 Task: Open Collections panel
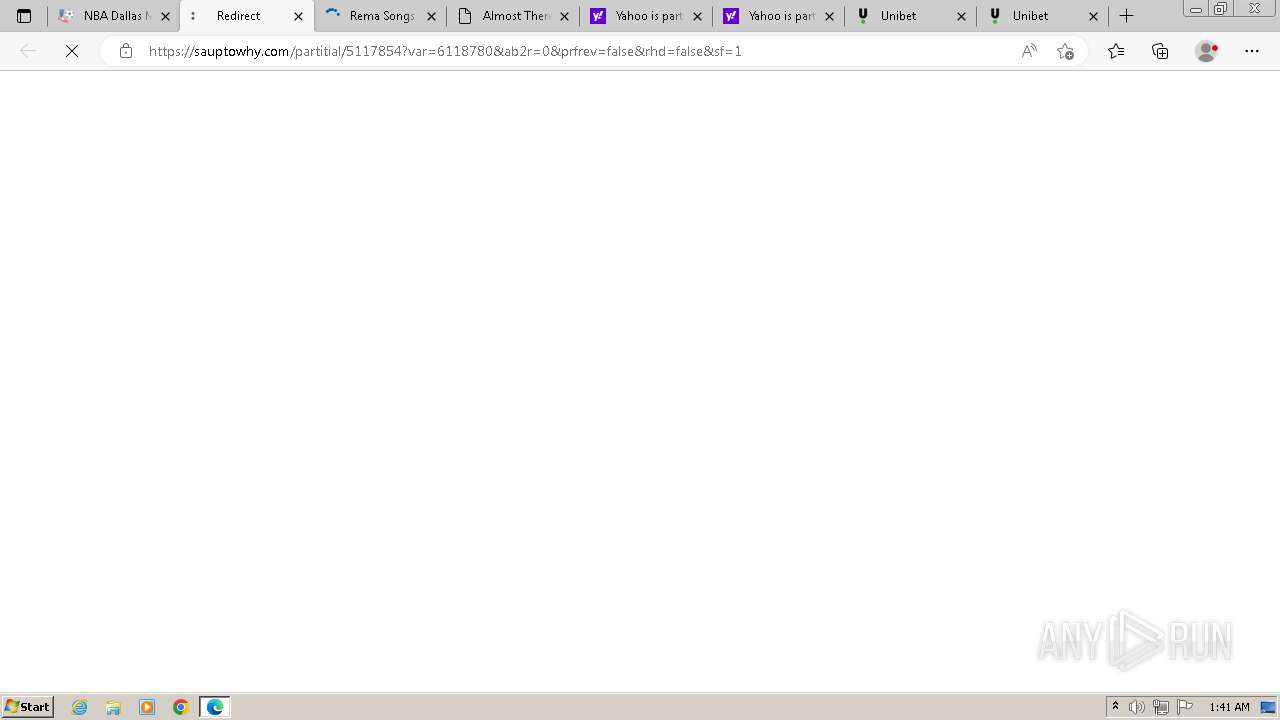click(x=1160, y=51)
